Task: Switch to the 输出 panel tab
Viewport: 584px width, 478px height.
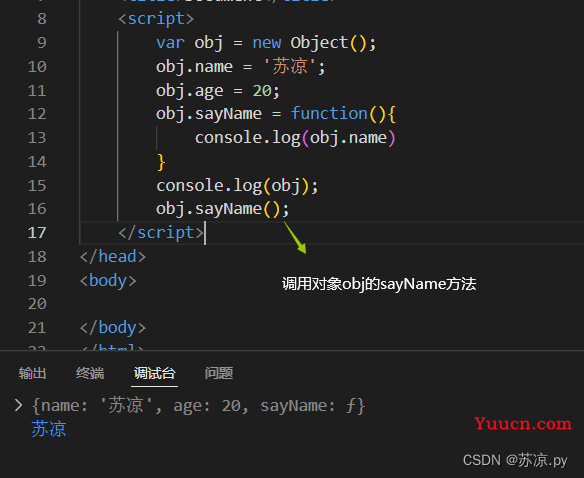Action: click(x=32, y=373)
